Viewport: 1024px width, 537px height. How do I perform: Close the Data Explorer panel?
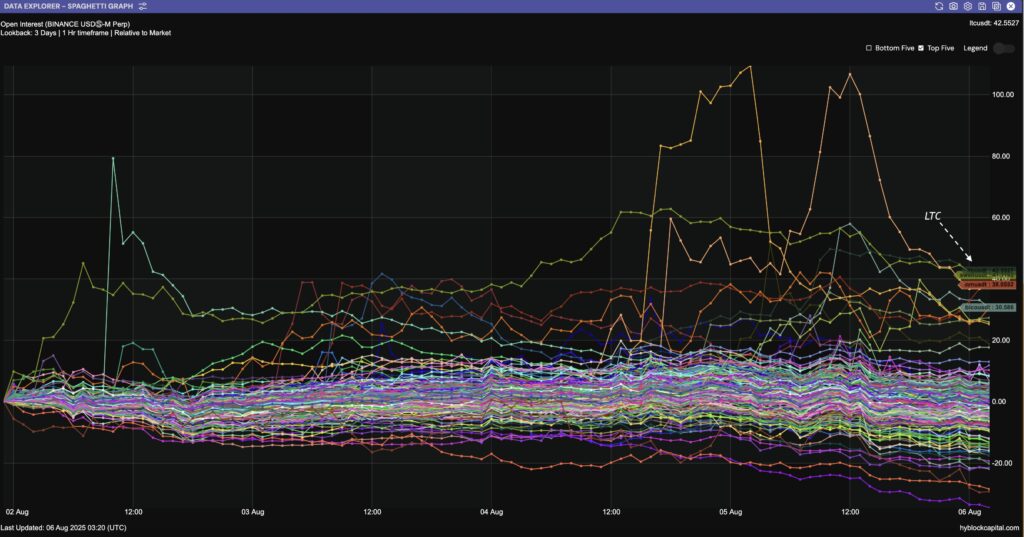[x=1011, y=6]
